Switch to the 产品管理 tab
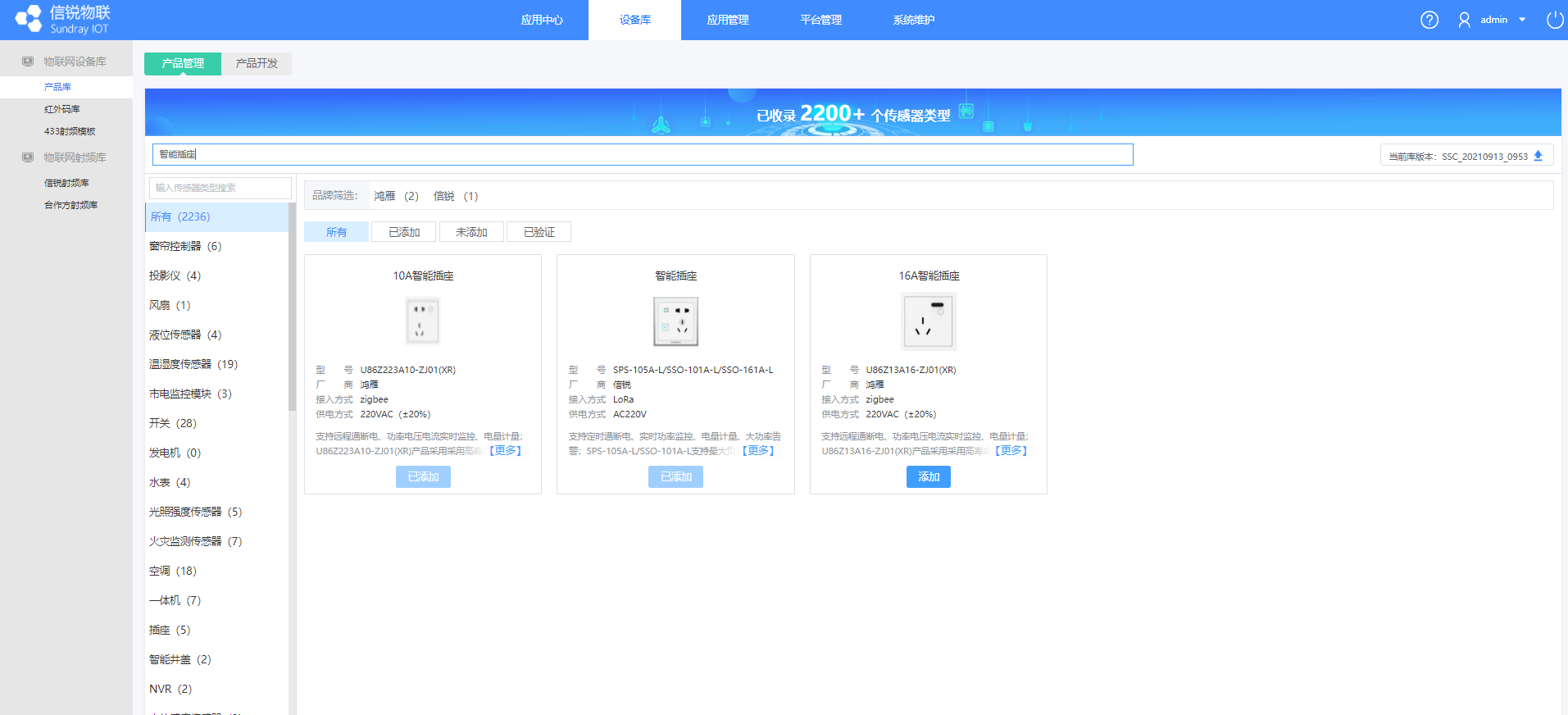Viewport: 1568px width, 715px height. coord(183,63)
